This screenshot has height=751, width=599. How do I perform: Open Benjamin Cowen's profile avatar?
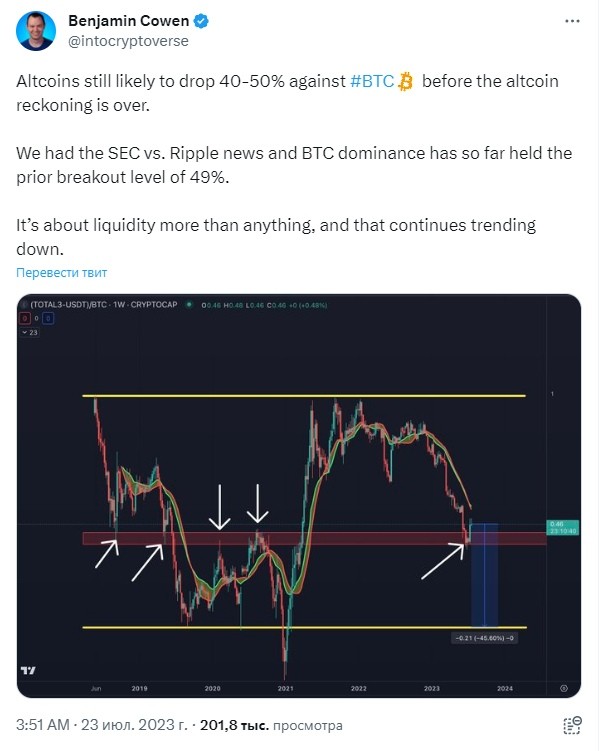(x=36, y=31)
